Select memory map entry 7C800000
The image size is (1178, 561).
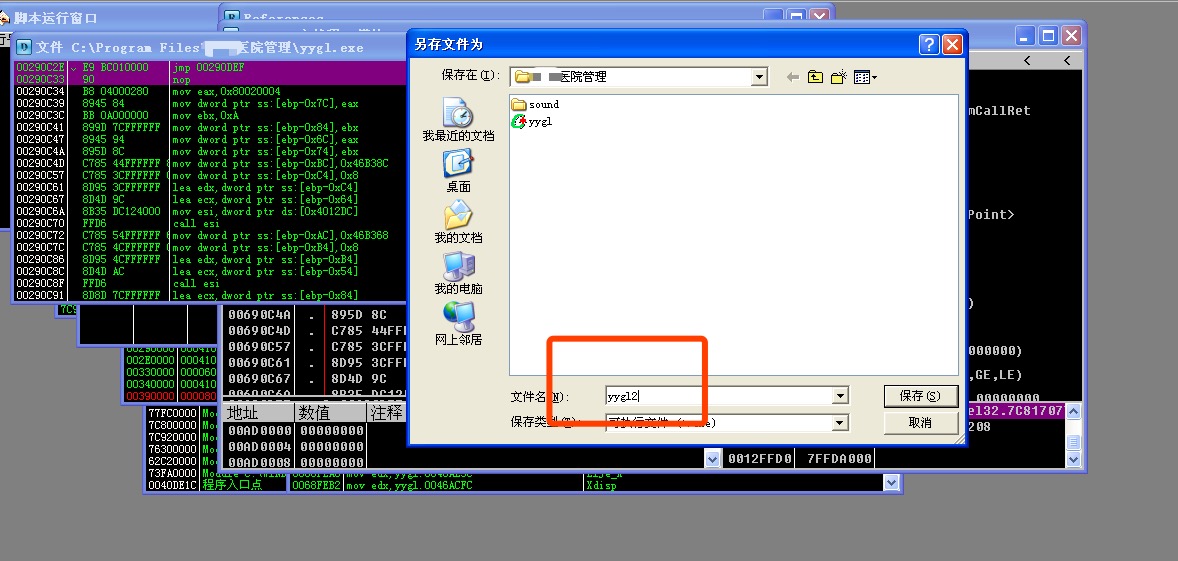[x=172, y=425]
